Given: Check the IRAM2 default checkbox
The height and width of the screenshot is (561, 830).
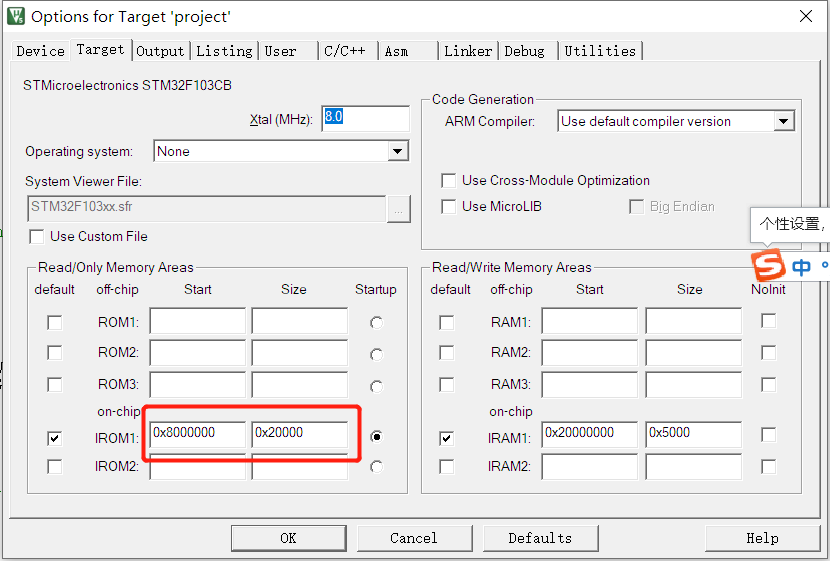Looking at the screenshot, I should 447,466.
